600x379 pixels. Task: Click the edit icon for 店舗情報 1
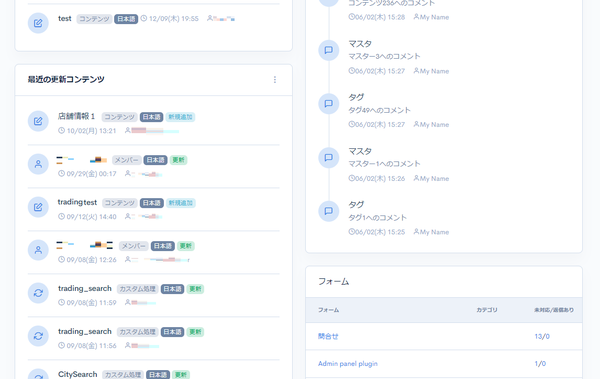tap(38, 121)
